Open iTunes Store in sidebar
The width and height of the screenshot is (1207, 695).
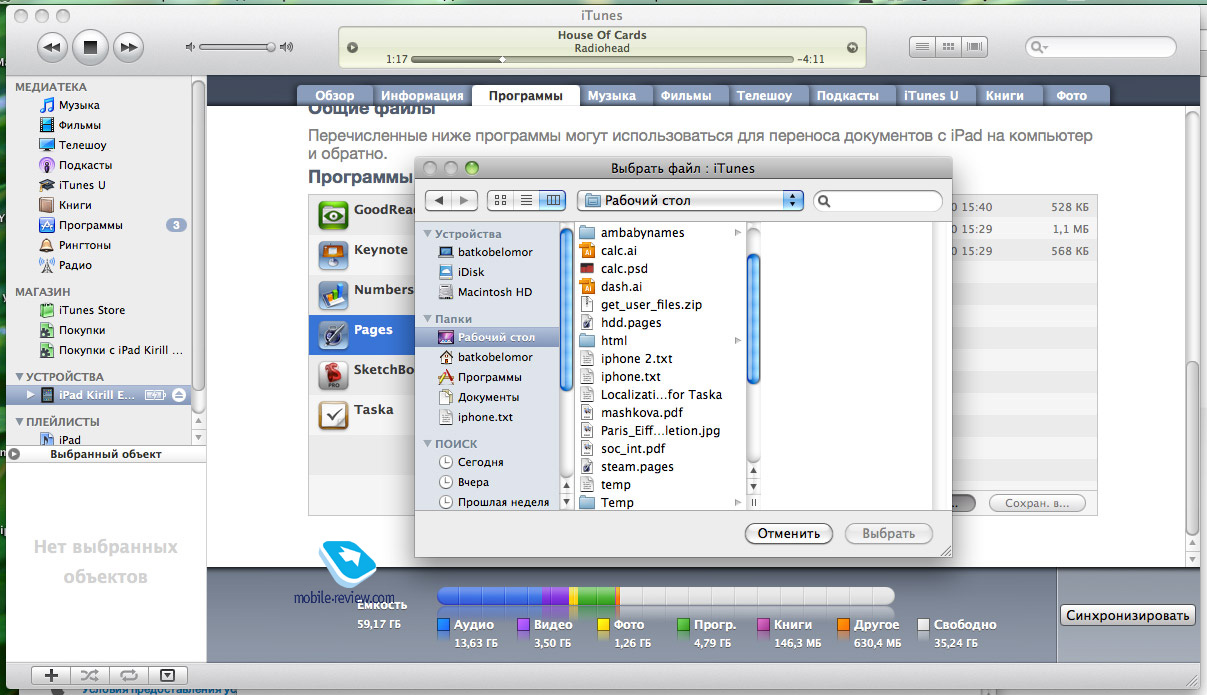[91, 310]
